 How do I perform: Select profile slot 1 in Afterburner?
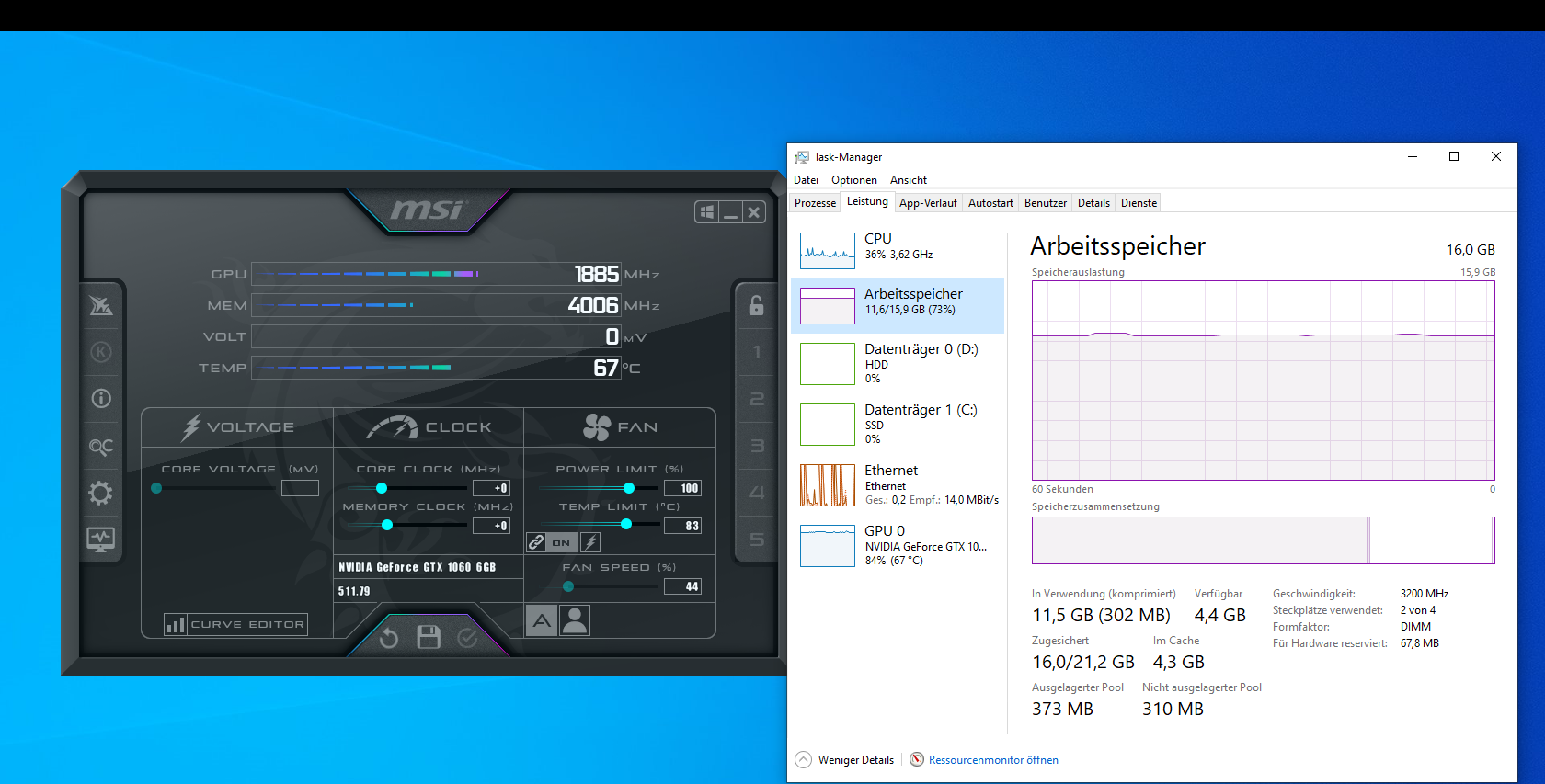click(x=756, y=352)
